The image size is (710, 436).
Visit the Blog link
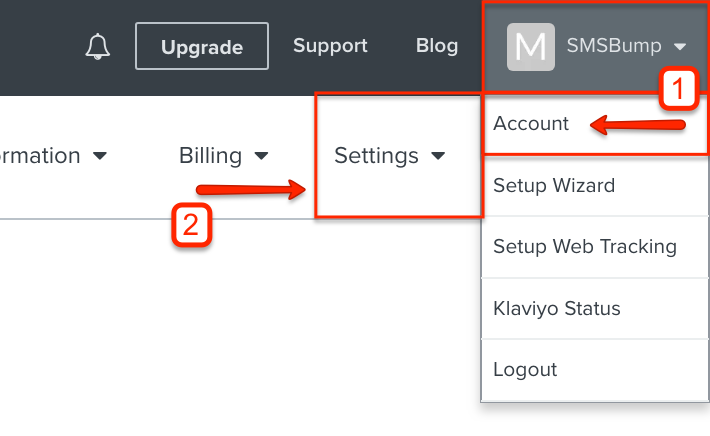(x=437, y=46)
